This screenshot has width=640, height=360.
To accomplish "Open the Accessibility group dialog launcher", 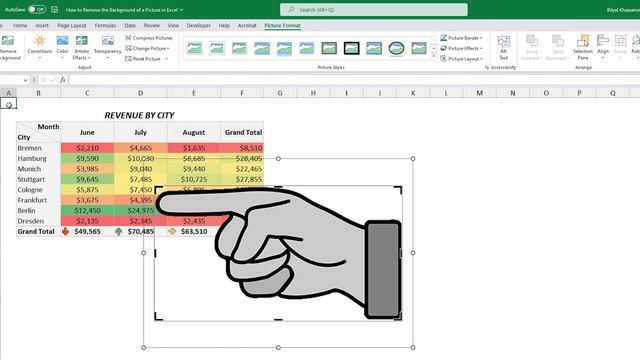I will [x=487, y=68].
